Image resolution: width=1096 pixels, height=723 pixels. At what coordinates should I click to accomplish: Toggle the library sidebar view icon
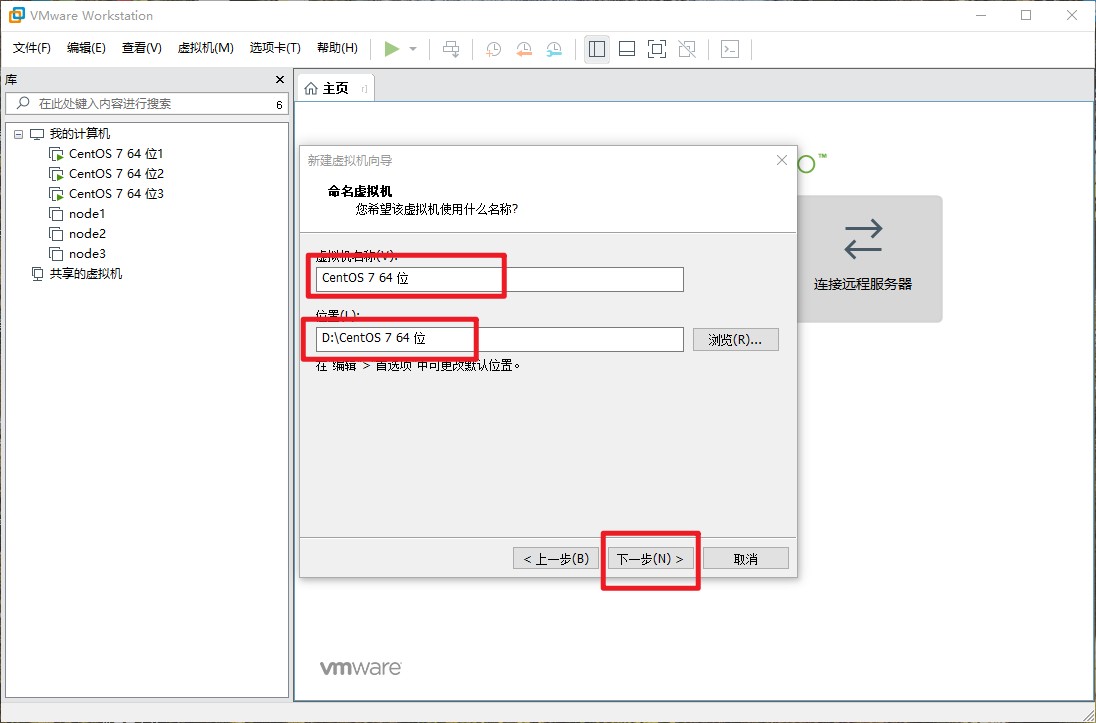[x=597, y=49]
